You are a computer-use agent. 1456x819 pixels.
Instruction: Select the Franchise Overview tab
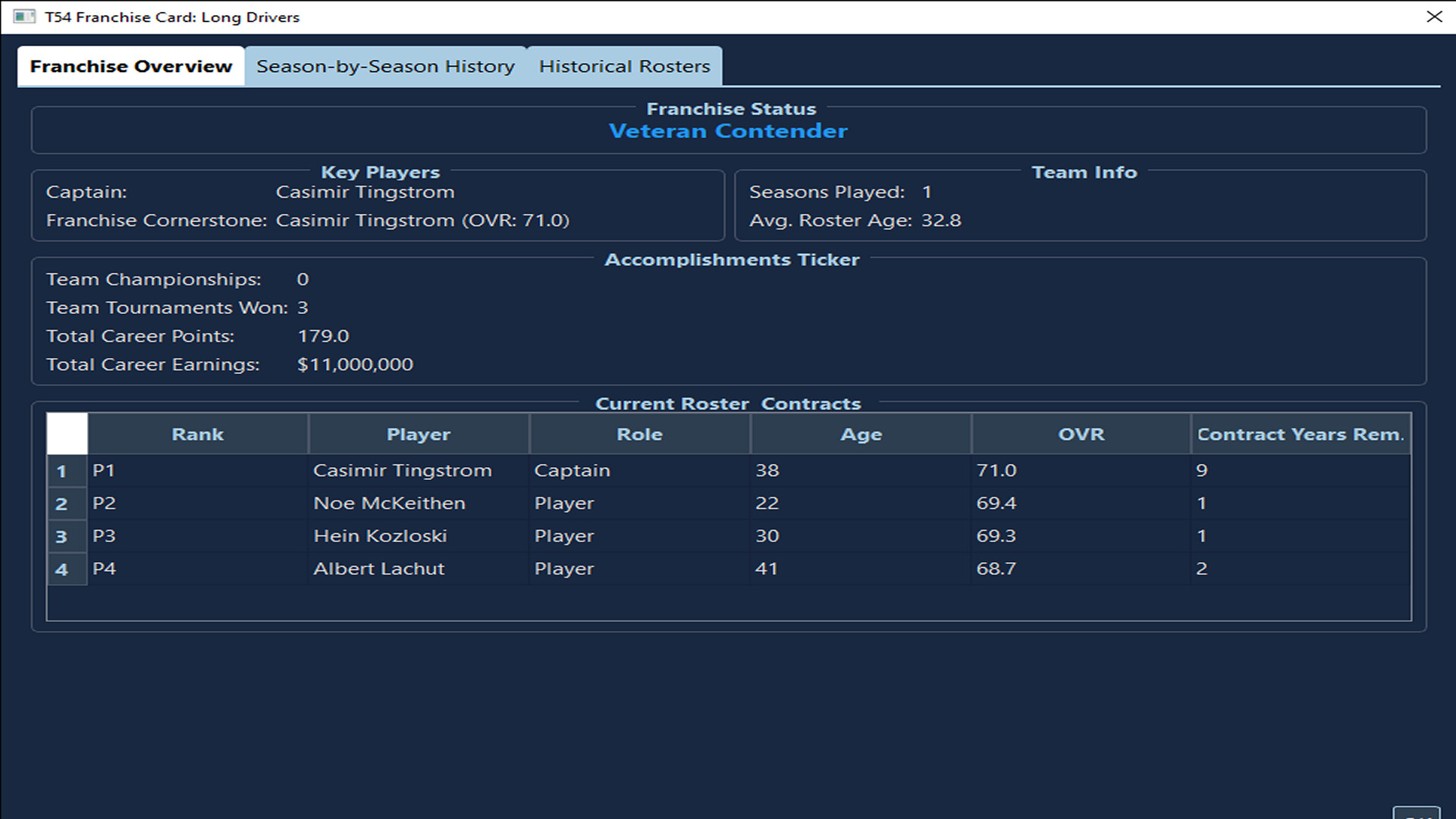click(x=130, y=66)
